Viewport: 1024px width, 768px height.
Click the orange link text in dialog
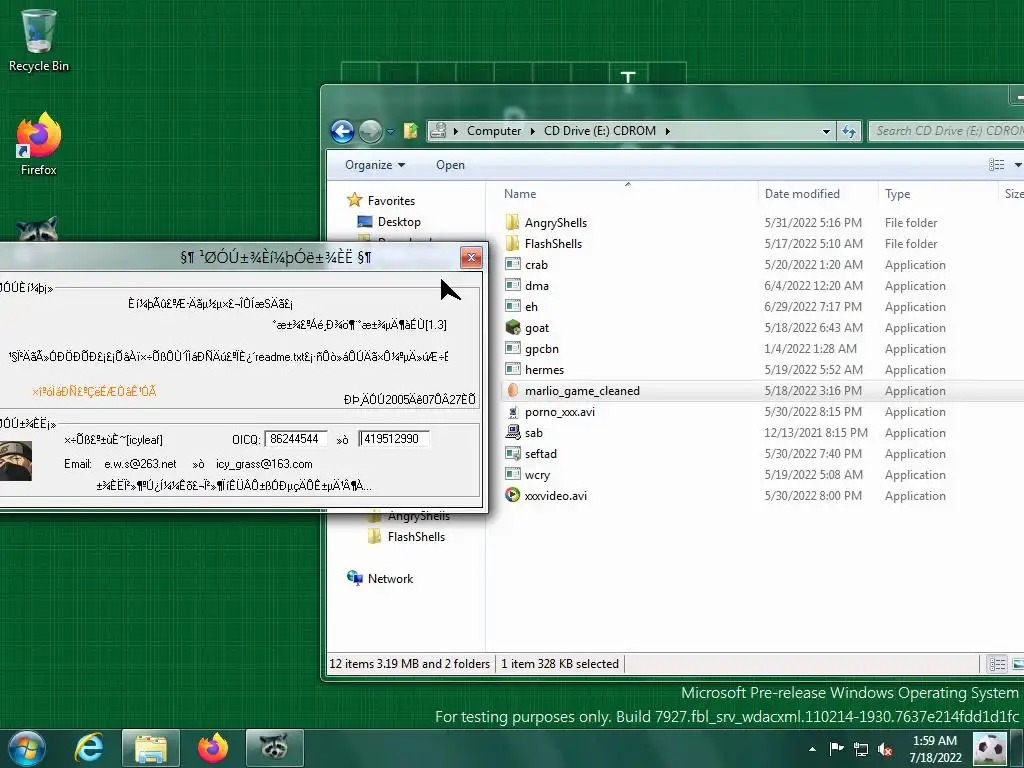[95, 392]
